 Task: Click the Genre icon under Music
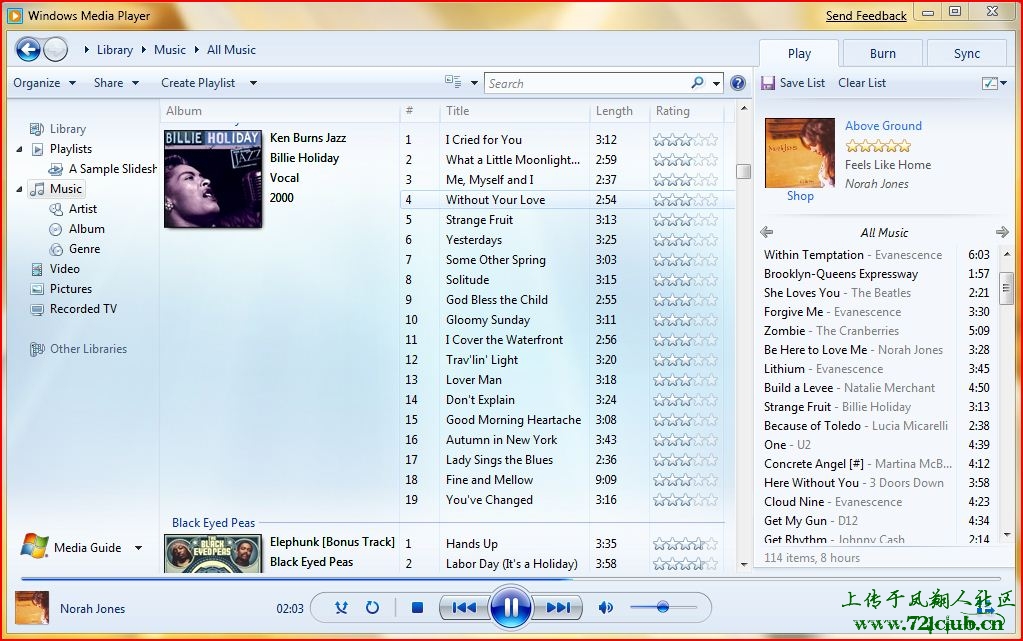(57, 249)
